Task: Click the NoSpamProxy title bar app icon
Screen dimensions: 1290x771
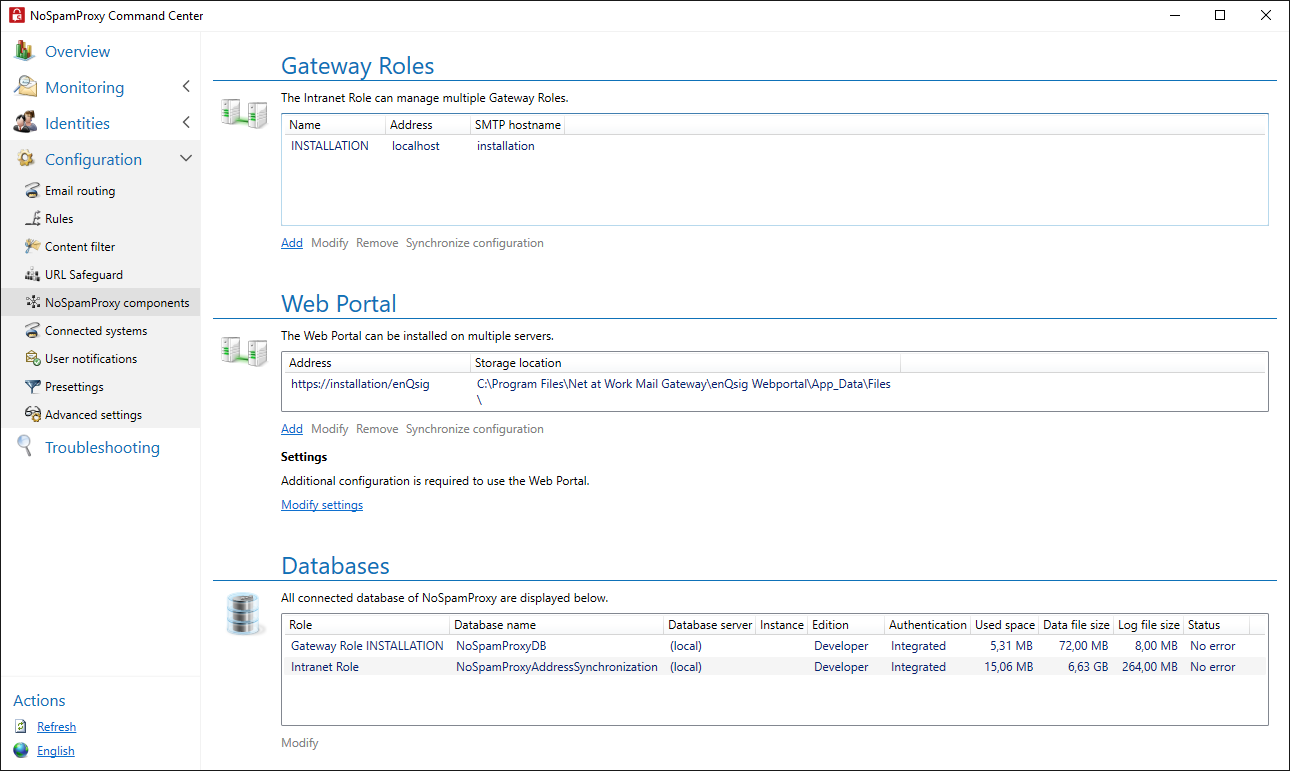Action: 16,15
